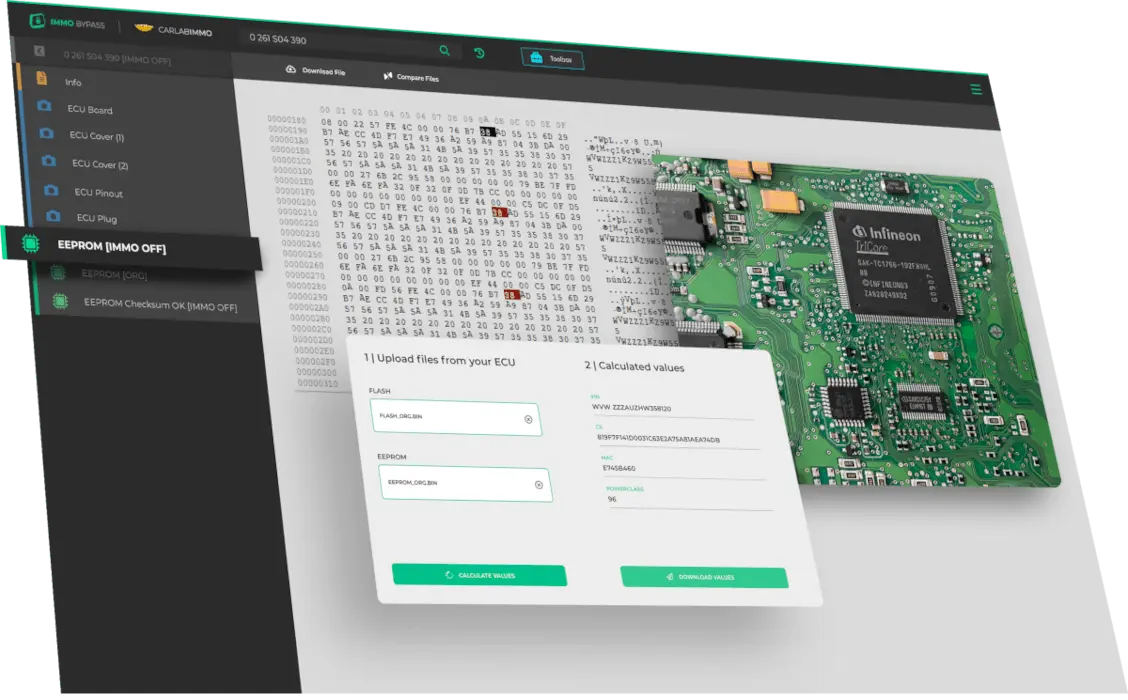This screenshot has width=1128, height=700.
Task: Click the EEPROM Checksum OK chip icon
Action: pyautogui.click(x=58, y=302)
